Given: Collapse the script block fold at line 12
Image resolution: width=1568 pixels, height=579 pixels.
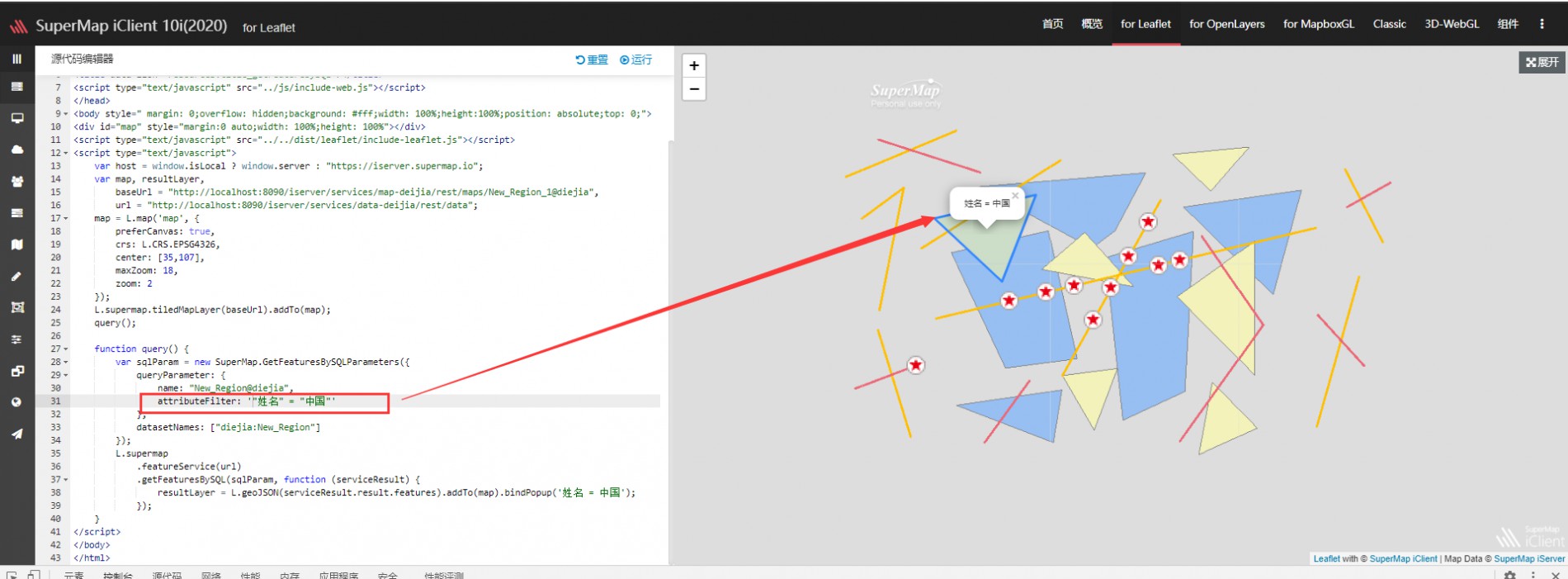Looking at the screenshot, I should pyautogui.click(x=66, y=153).
